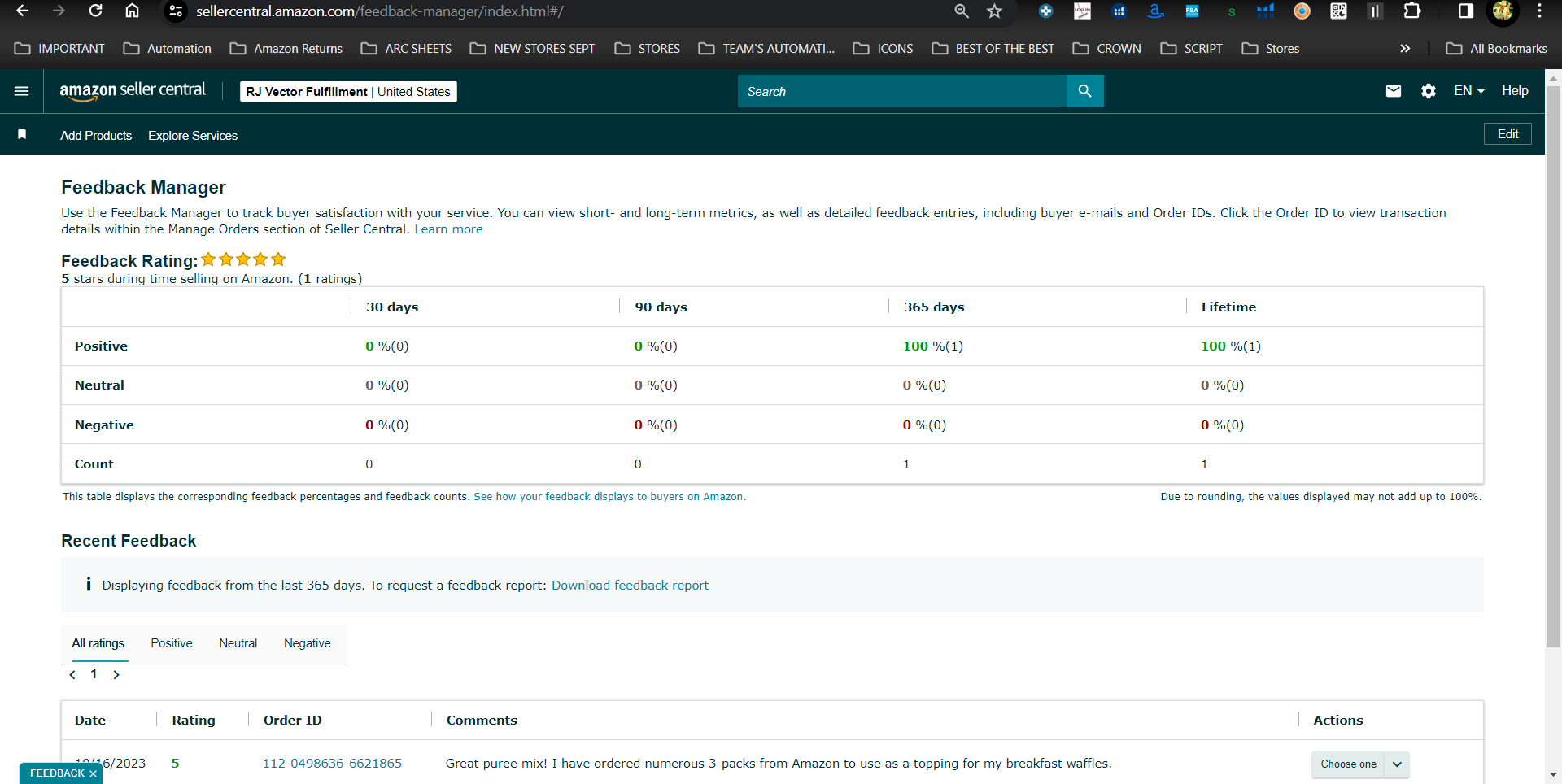Go forward with the browser forward arrow

pyautogui.click(x=59, y=11)
